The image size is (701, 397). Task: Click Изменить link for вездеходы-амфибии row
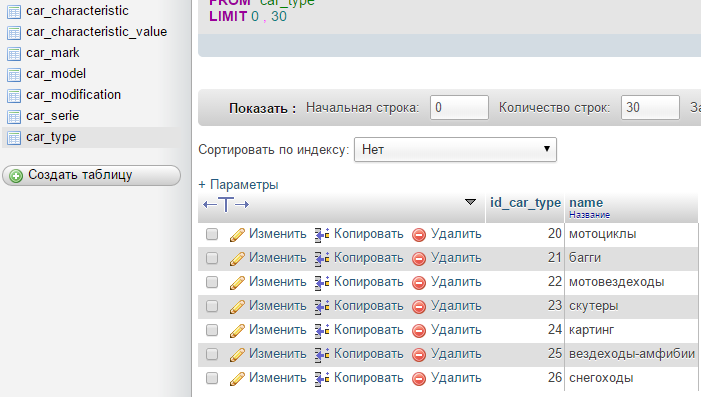click(x=278, y=354)
